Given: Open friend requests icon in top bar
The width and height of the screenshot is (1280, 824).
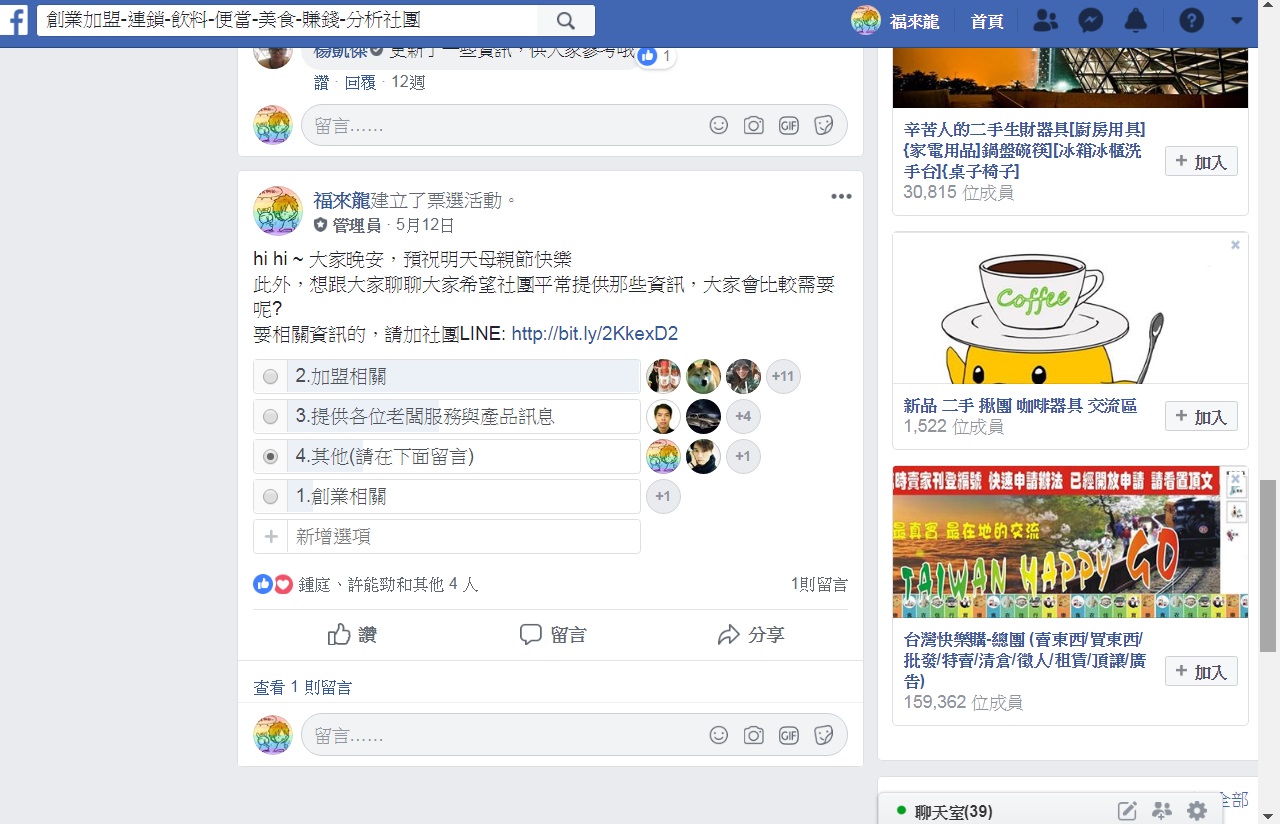Looking at the screenshot, I should tap(1046, 20).
